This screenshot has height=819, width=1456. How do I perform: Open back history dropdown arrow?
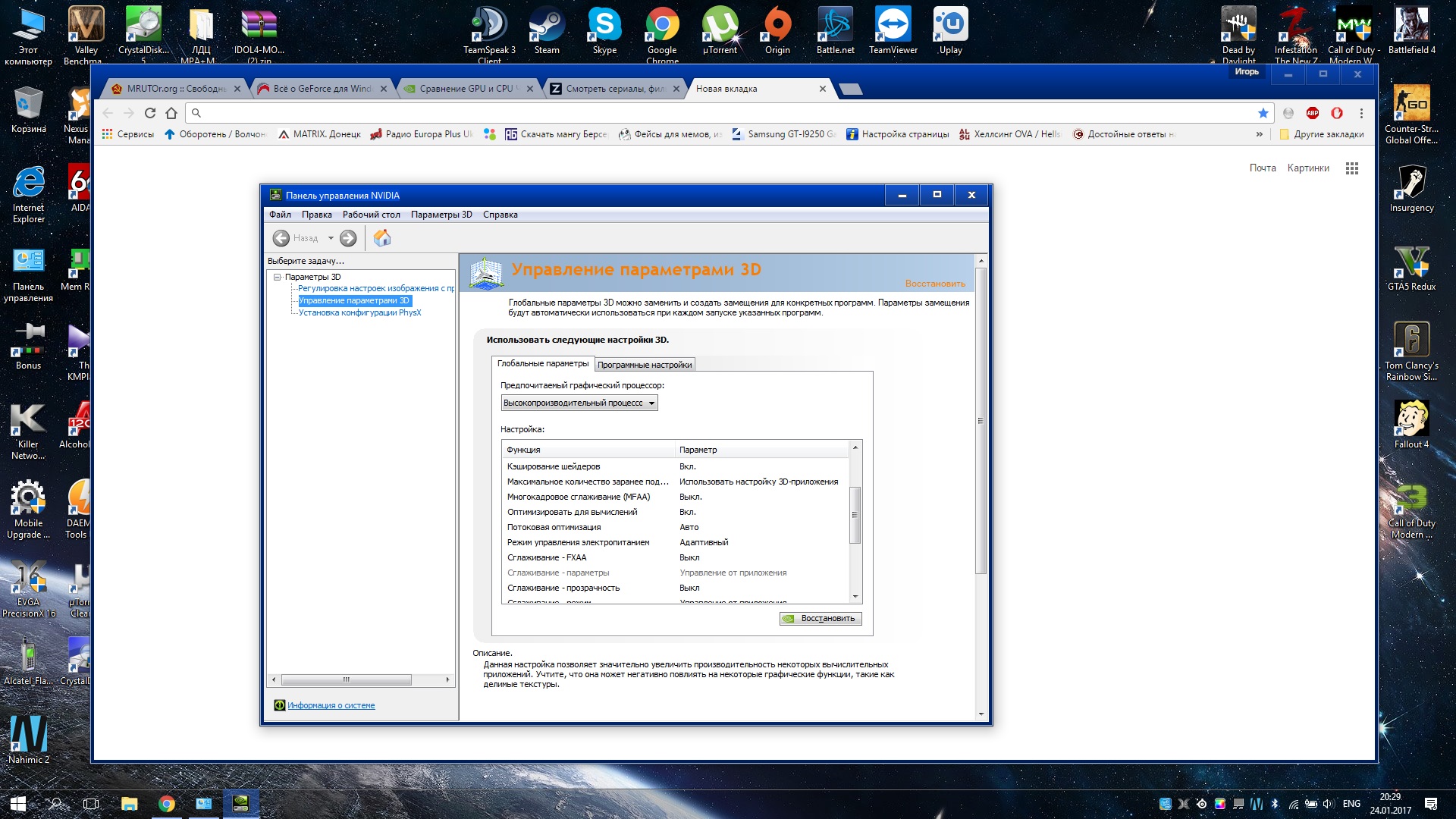pyautogui.click(x=331, y=238)
